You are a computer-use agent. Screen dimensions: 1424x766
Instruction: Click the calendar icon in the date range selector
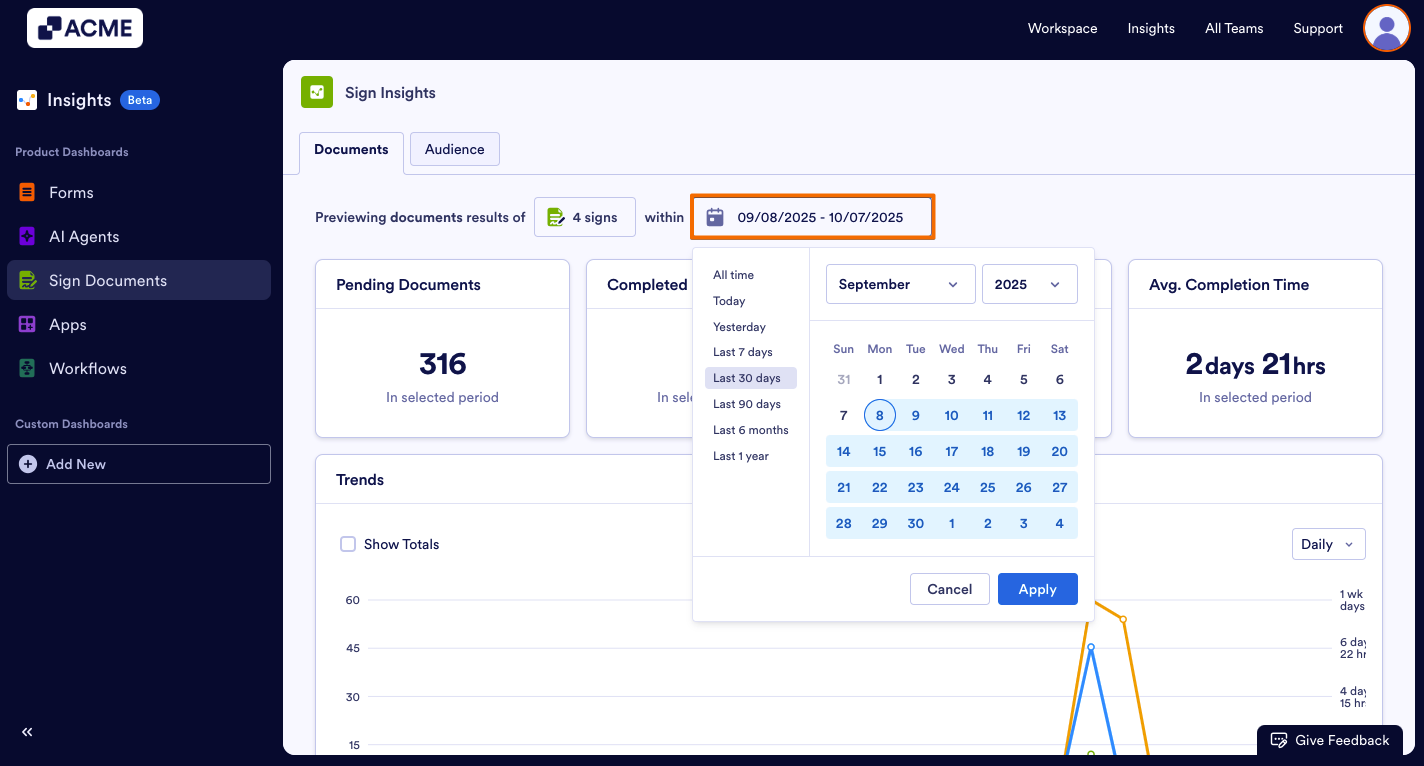[714, 216]
